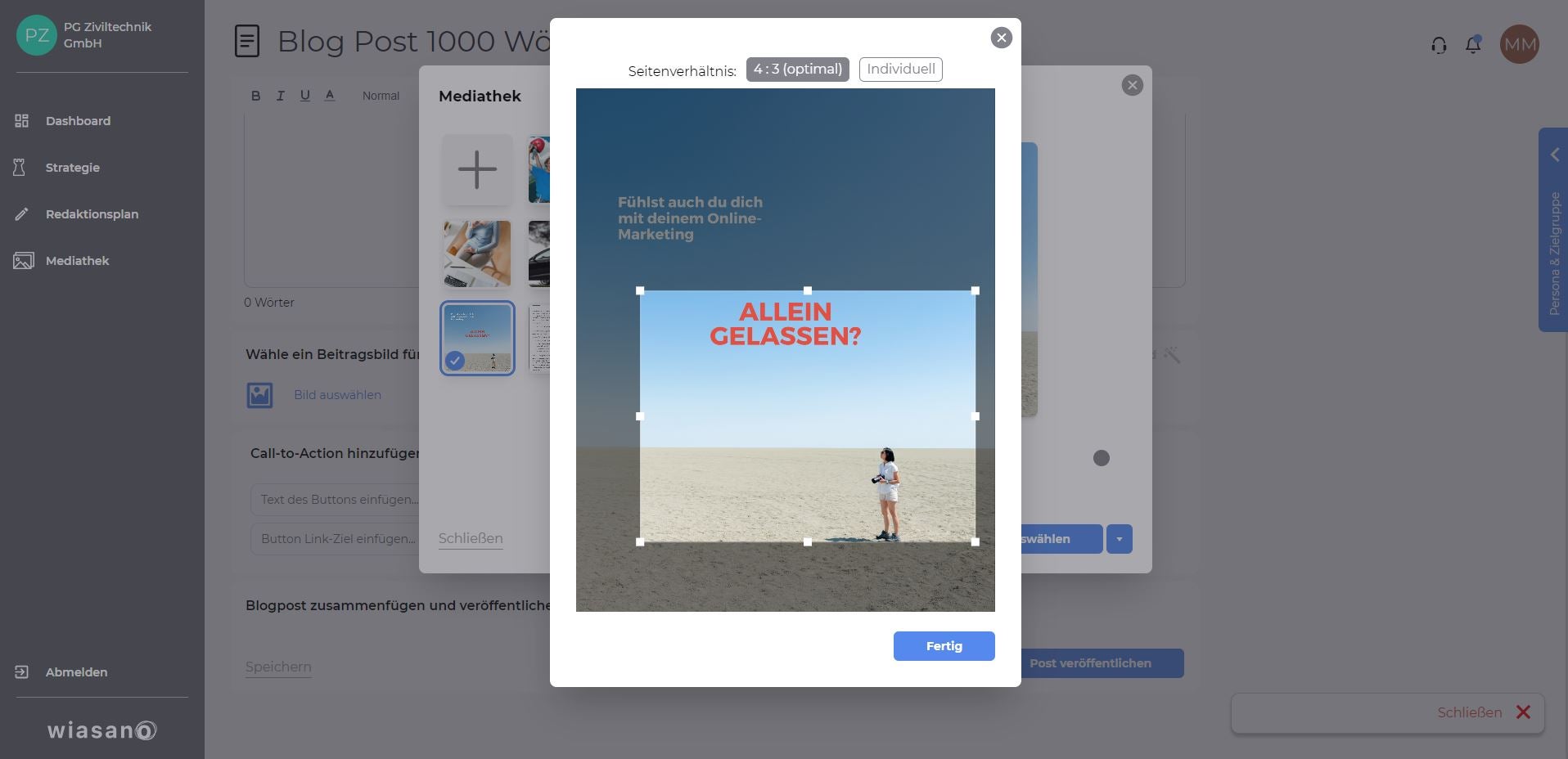The image size is (1568, 759).
Task: Open the MM profile avatar menu
Action: tap(1521, 43)
